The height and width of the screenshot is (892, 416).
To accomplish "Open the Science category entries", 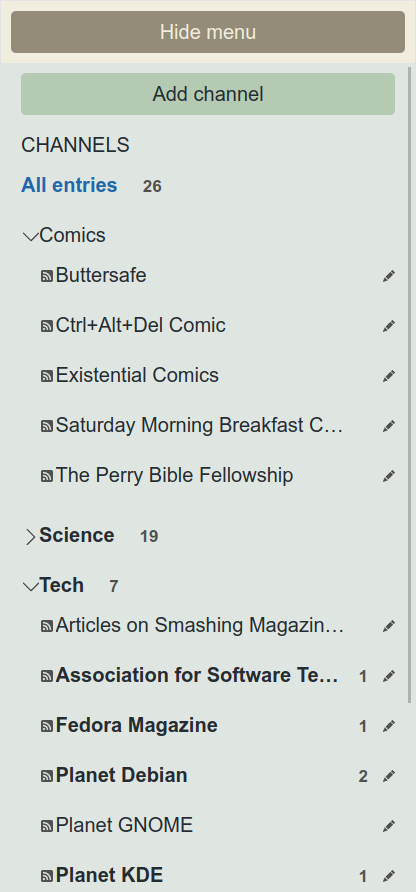I will [x=77, y=536].
